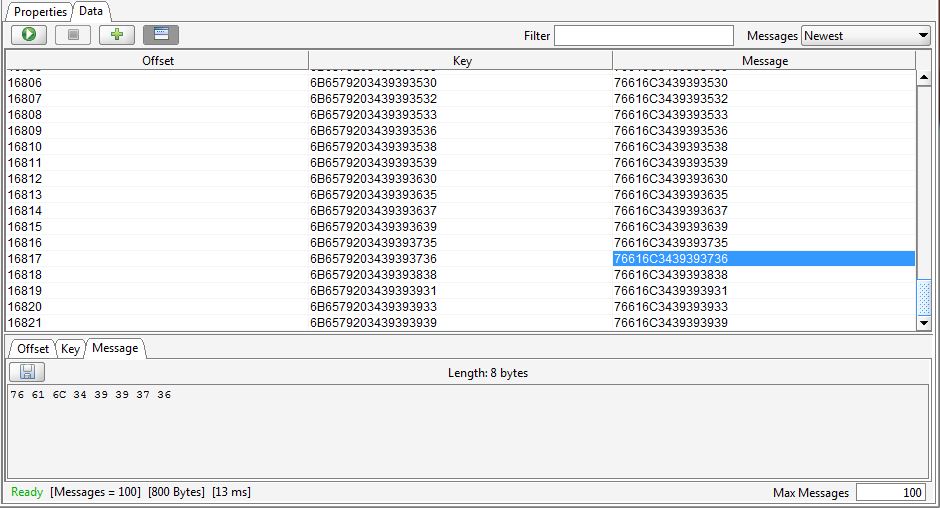The image size is (940, 508).
Task: Open the Key detail tab
Action: [x=70, y=349]
